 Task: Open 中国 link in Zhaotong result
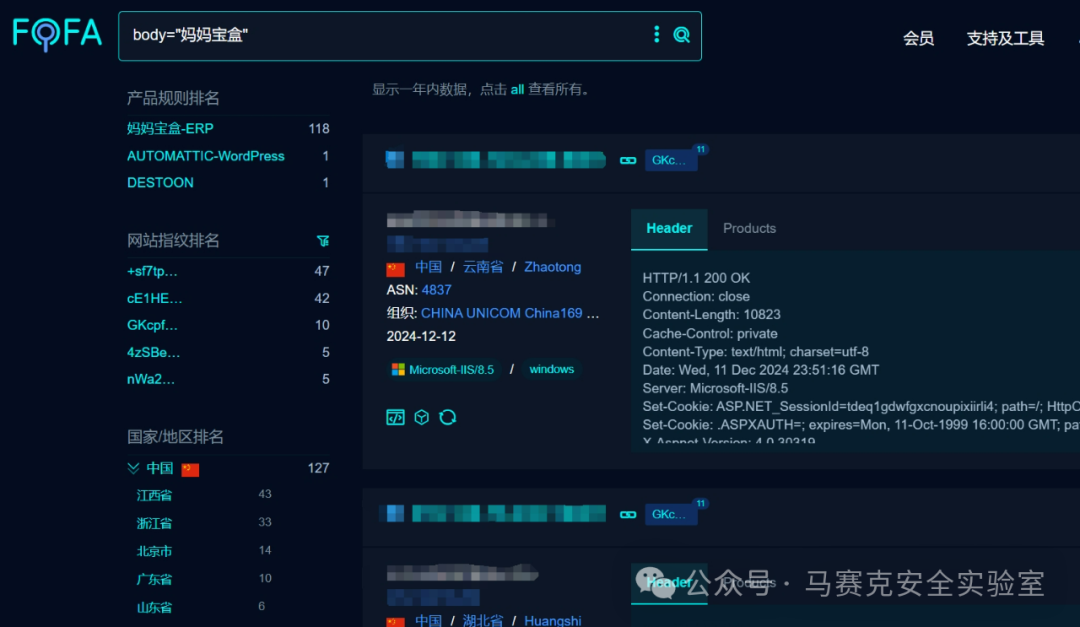point(428,267)
